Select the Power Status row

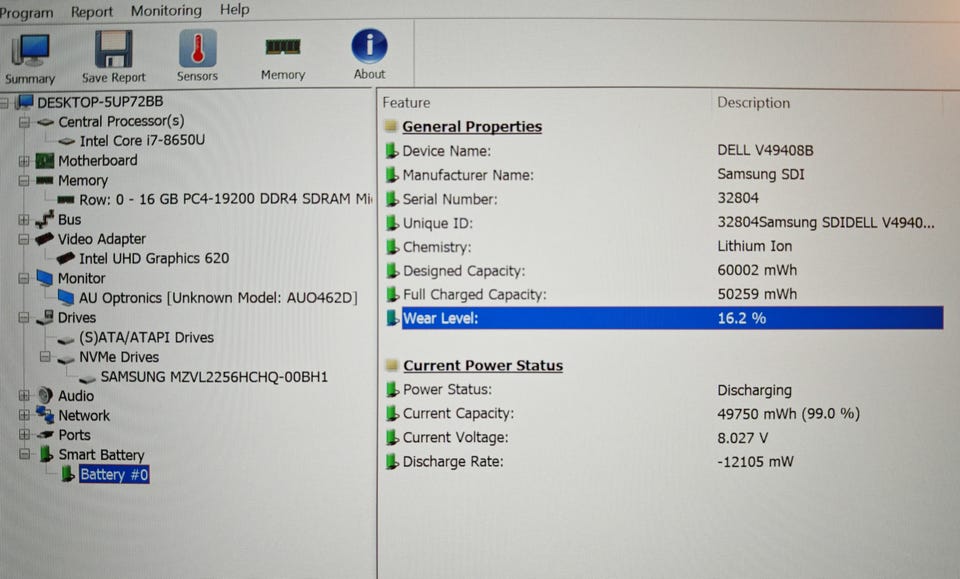click(x=664, y=390)
